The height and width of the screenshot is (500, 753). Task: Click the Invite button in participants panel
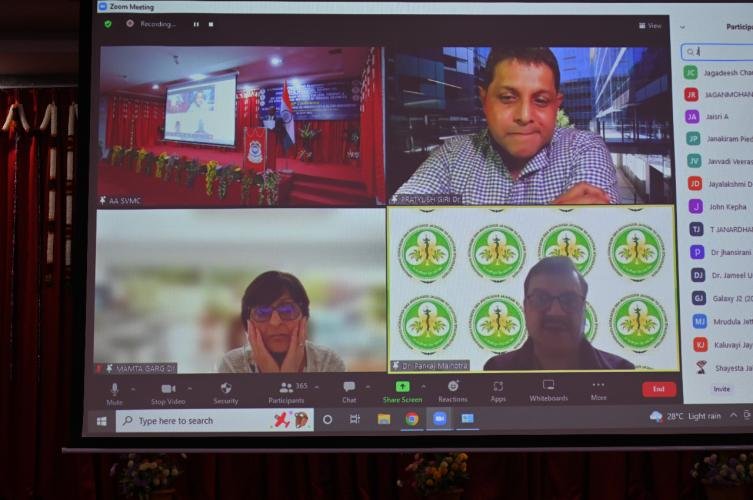click(721, 389)
